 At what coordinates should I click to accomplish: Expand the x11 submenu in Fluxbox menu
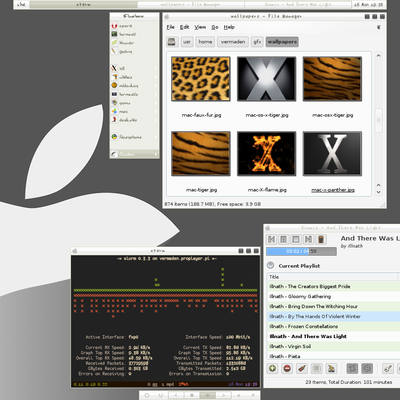[135, 68]
